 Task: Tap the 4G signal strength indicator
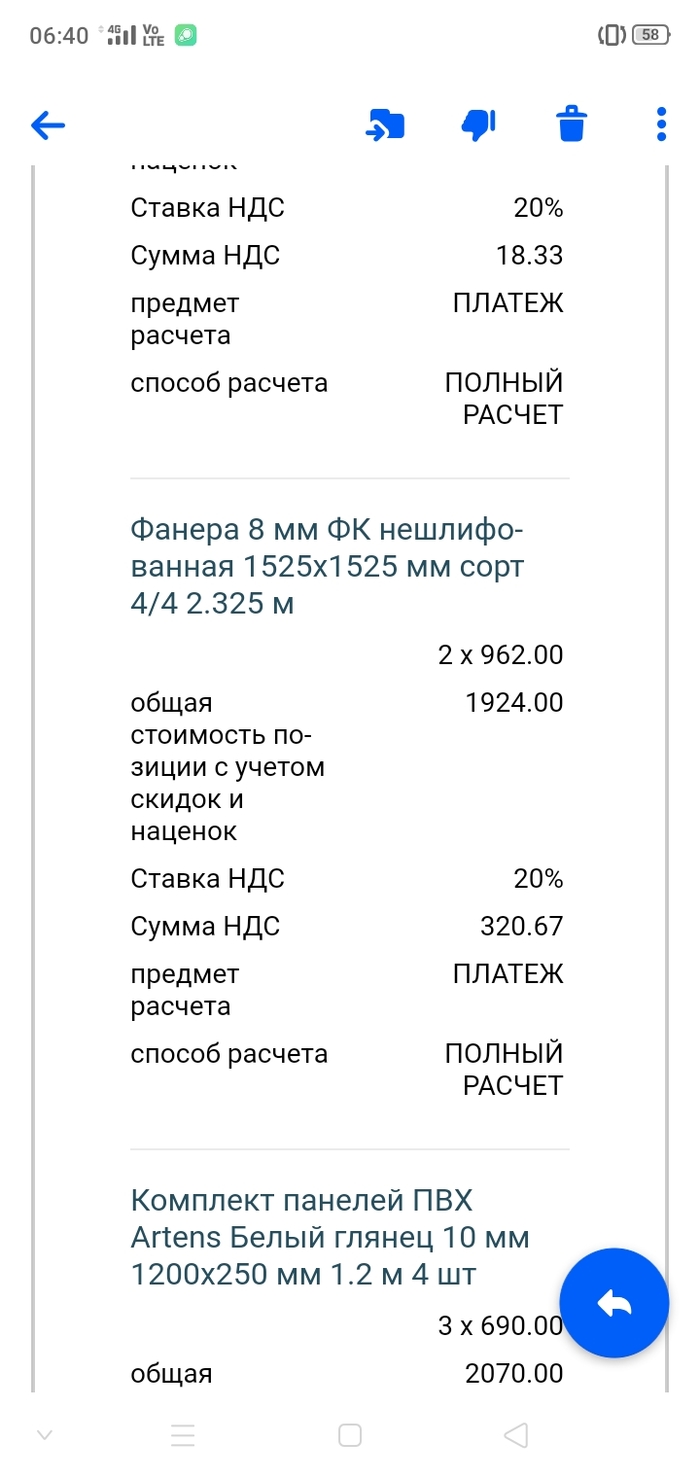[119, 35]
